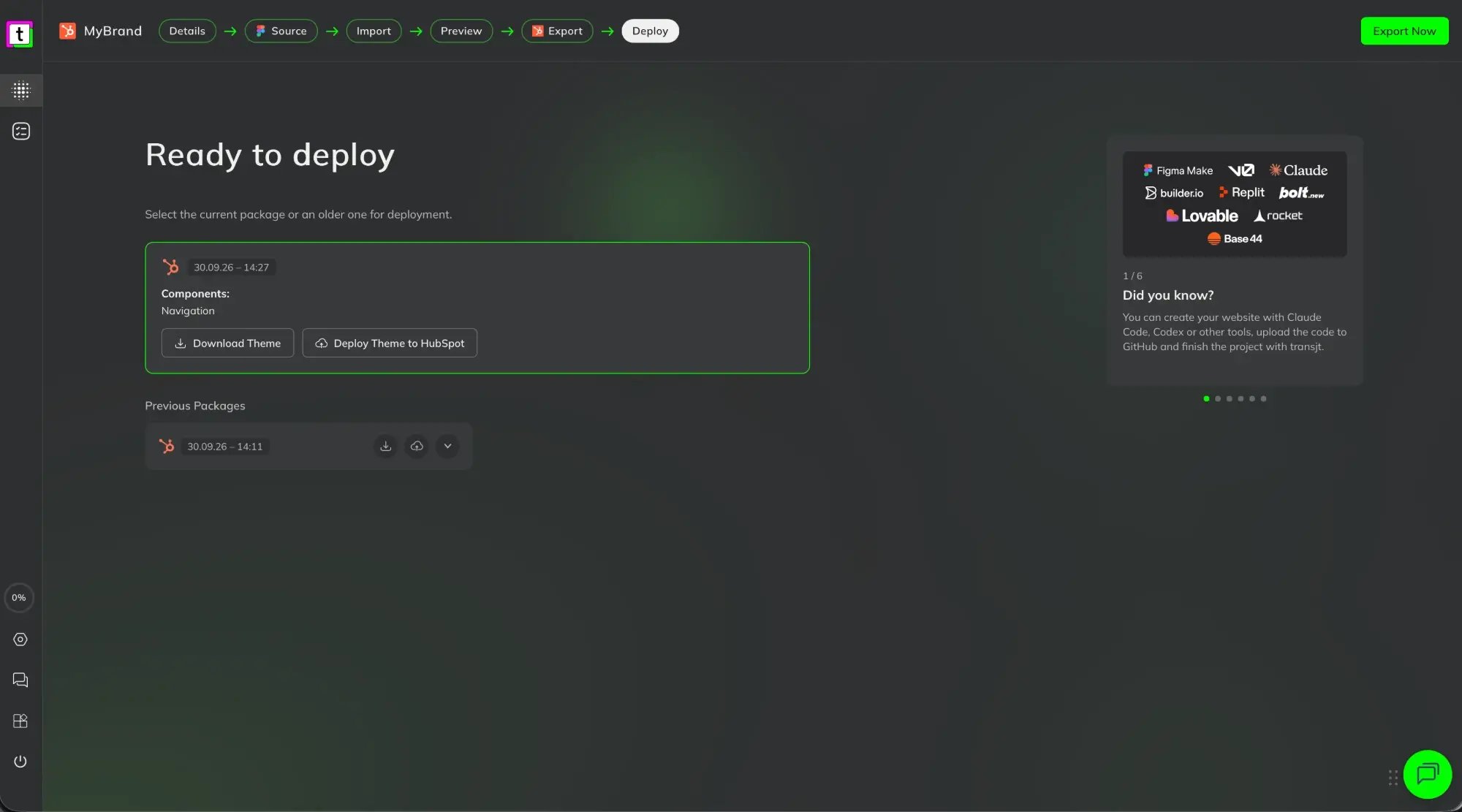Click the 30.09.26 – 14:27 package date
1462x812 pixels.
pos(231,267)
